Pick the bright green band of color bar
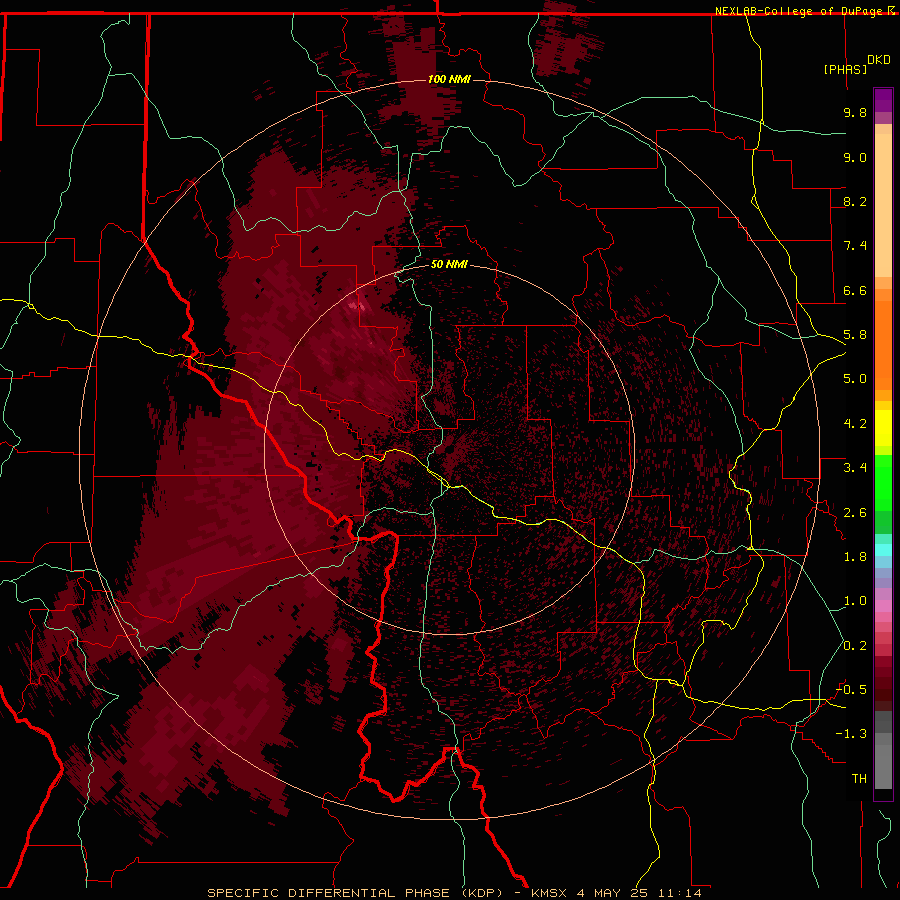Viewport: 900px width, 900px height. click(883, 484)
